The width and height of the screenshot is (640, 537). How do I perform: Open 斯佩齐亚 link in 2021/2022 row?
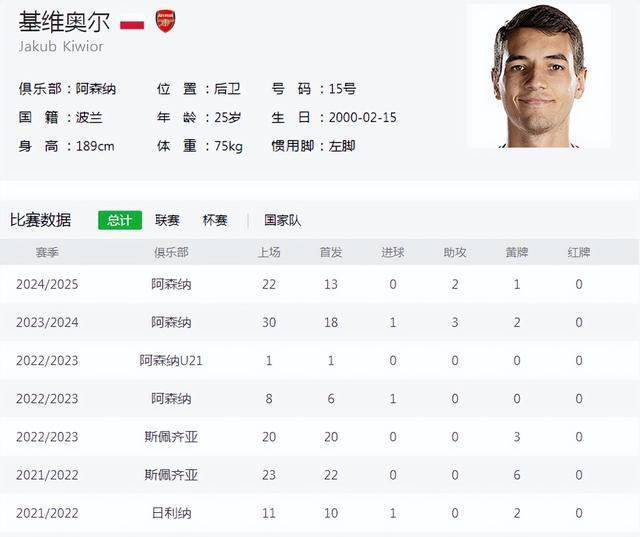(x=171, y=475)
